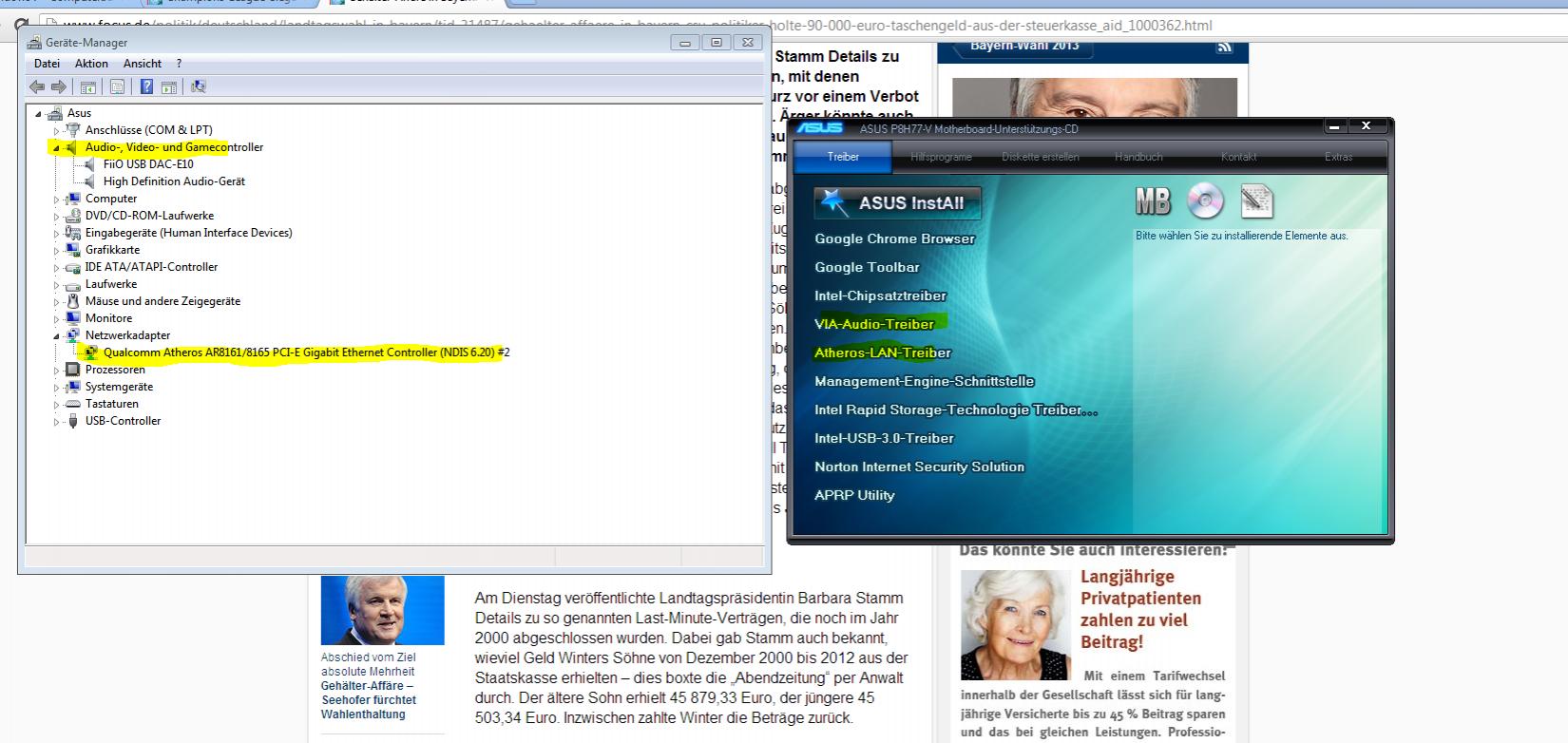Select Google Chrome Browser in ASUS driver list
Image resolution: width=1568 pixels, height=743 pixels.
pyautogui.click(x=894, y=238)
